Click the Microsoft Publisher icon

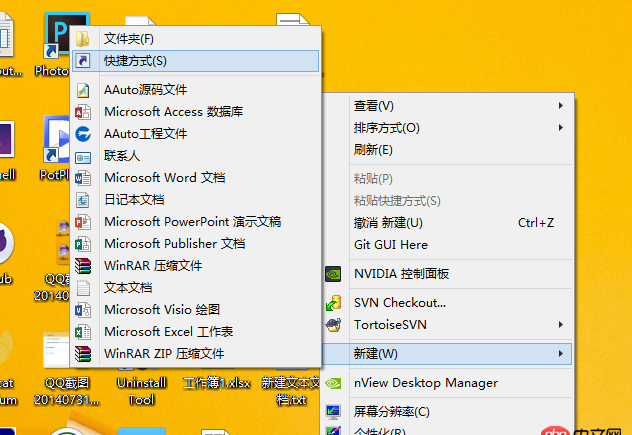pyautogui.click(x=83, y=244)
